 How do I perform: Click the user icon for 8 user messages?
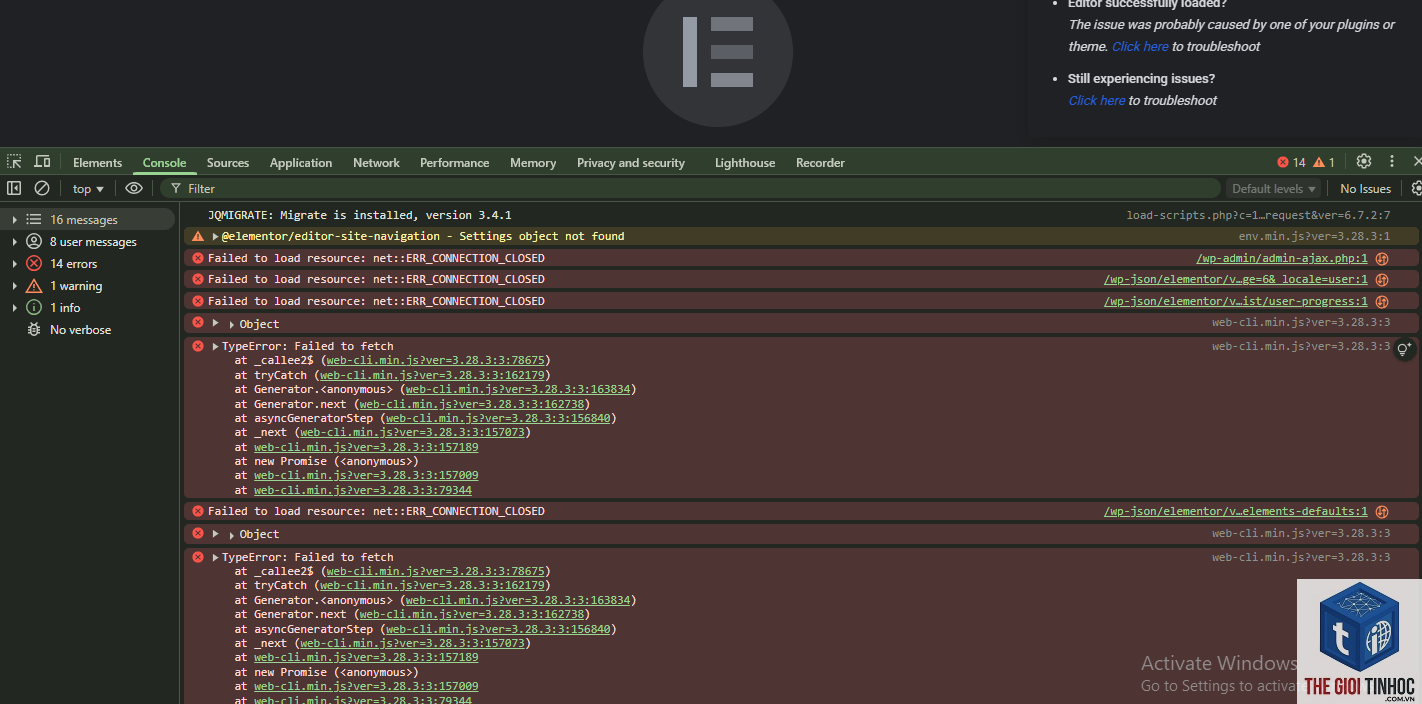coord(34,241)
